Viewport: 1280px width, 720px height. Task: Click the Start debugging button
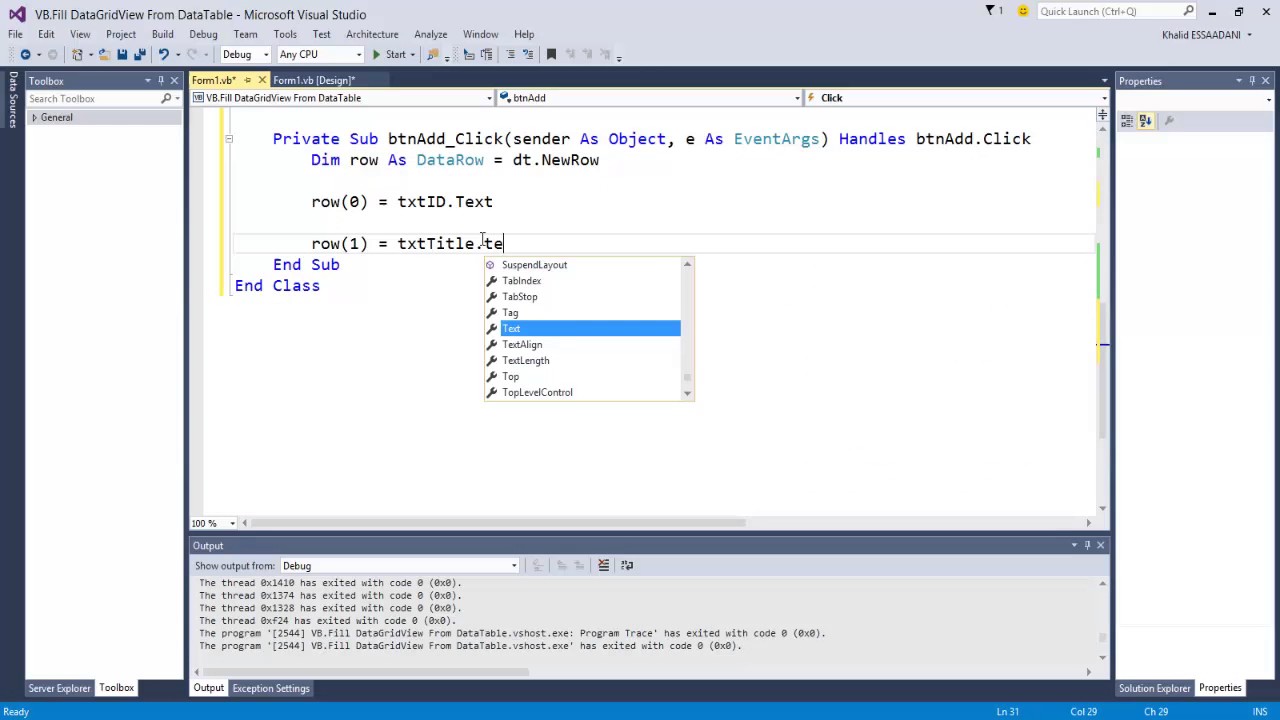pos(389,54)
